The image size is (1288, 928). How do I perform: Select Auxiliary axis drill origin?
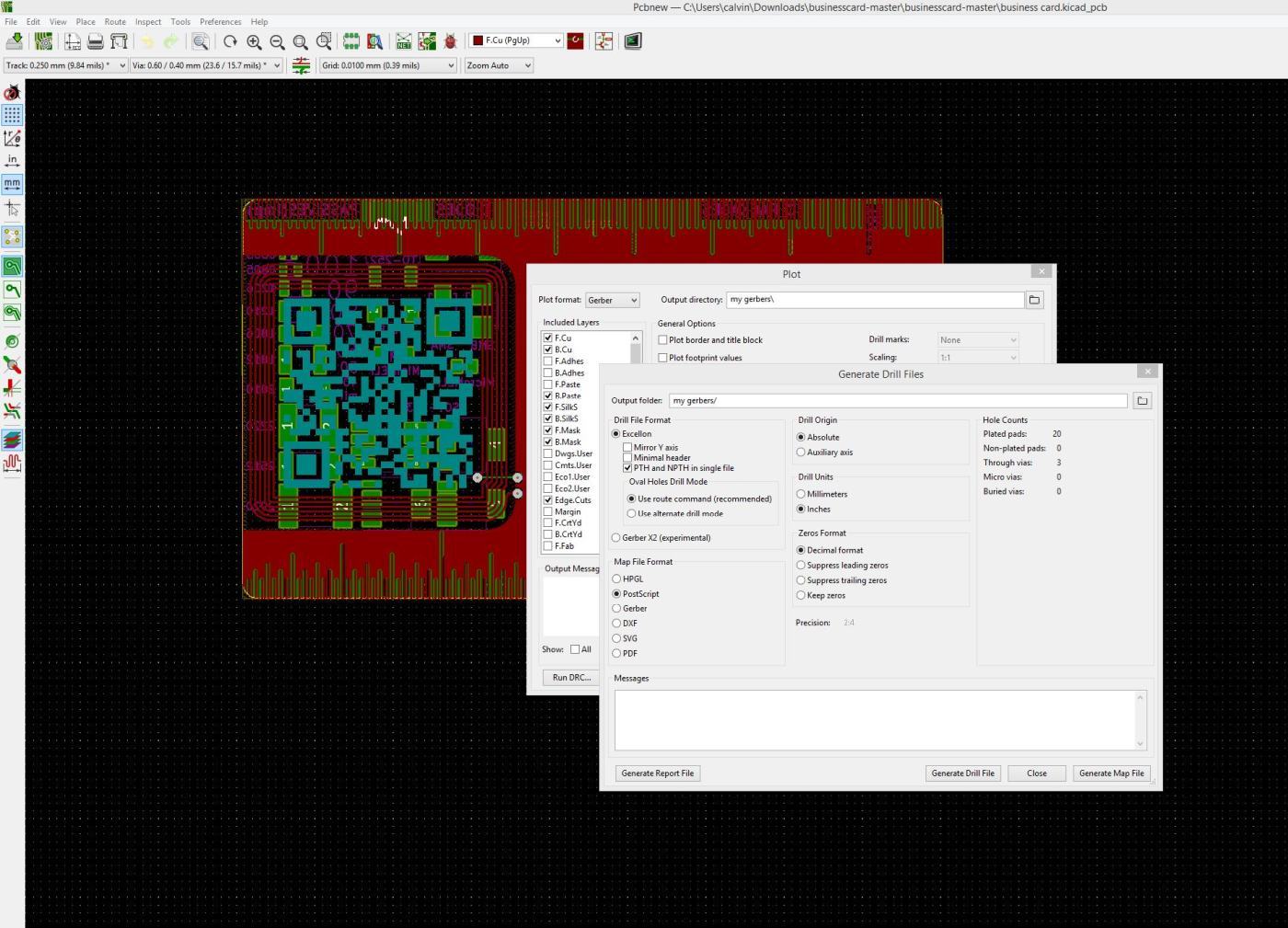(x=800, y=452)
